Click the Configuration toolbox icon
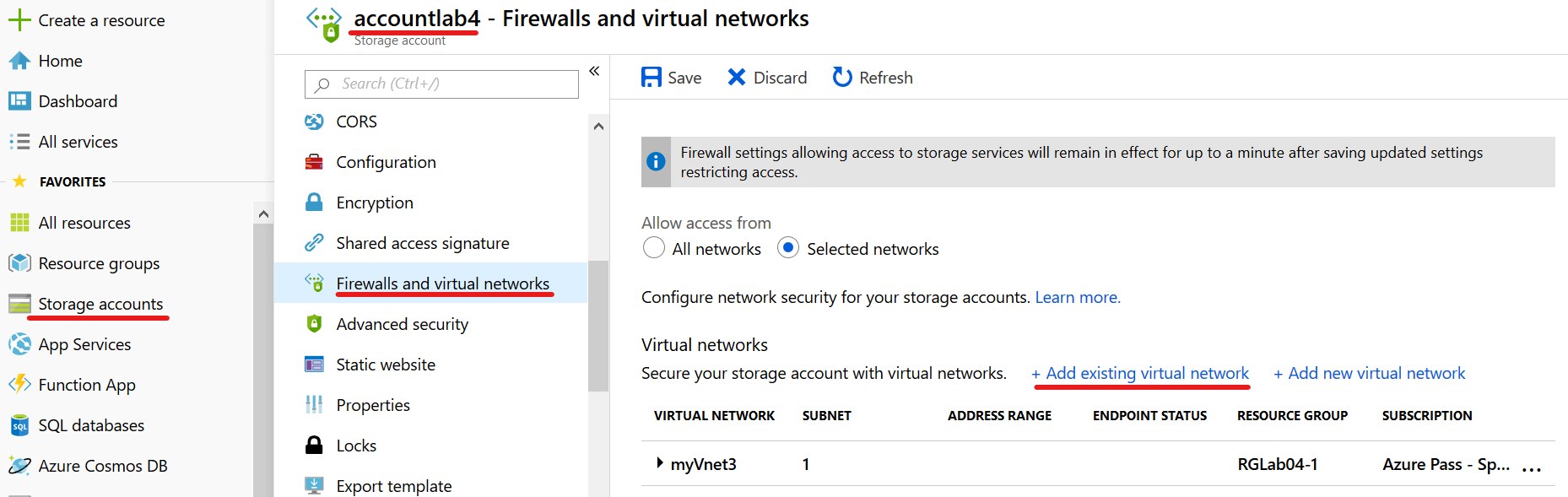The height and width of the screenshot is (497, 1568). click(x=314, y=162)
